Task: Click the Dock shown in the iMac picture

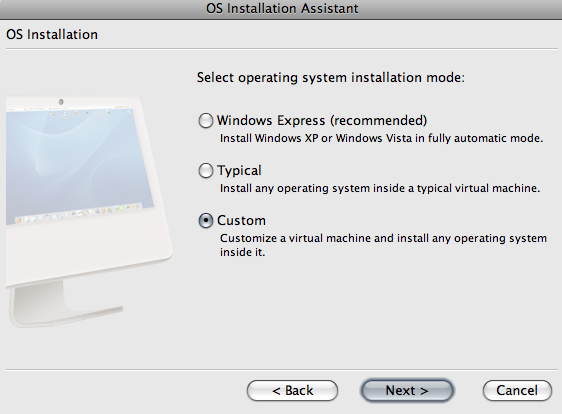Action: tap(77, 214)
